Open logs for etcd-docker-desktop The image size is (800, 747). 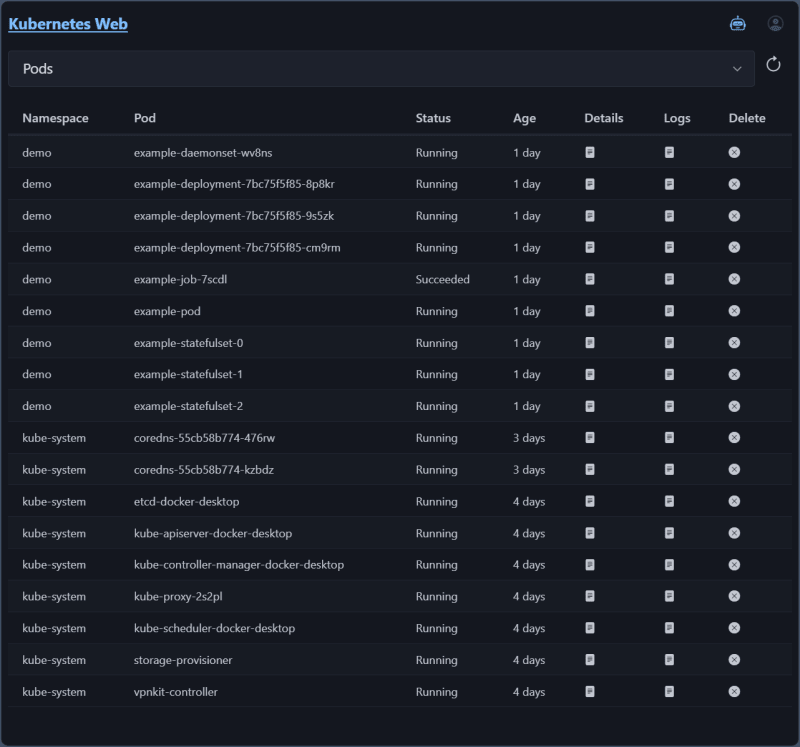pyautogui.click(x=669, y=502)
